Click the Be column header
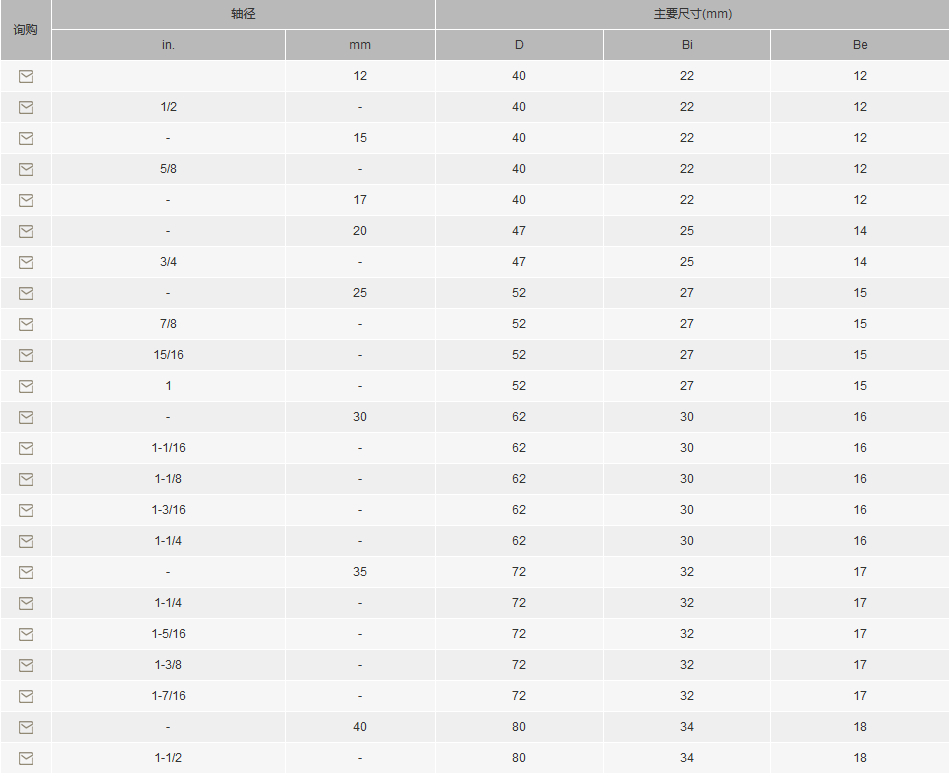This screenshot has width=949, height=777. click(860, 45)
